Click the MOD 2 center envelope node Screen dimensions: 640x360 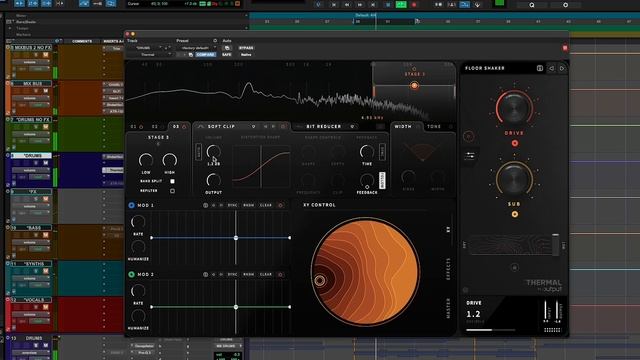(x=236, y=307)
